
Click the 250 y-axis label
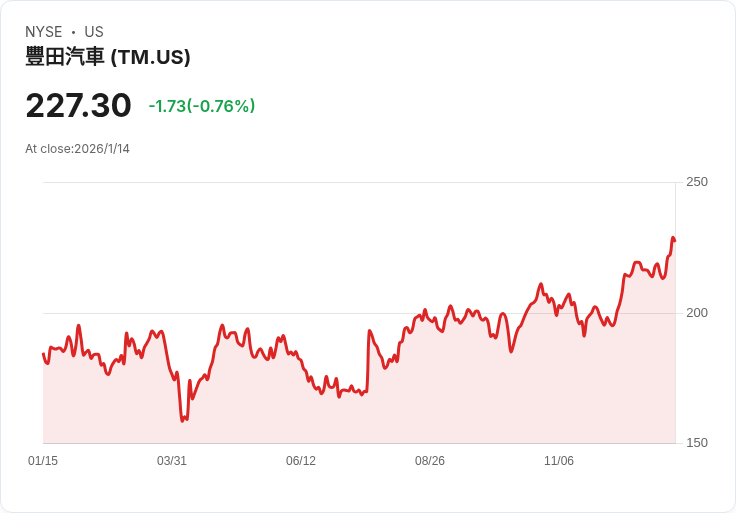point(697,182)
